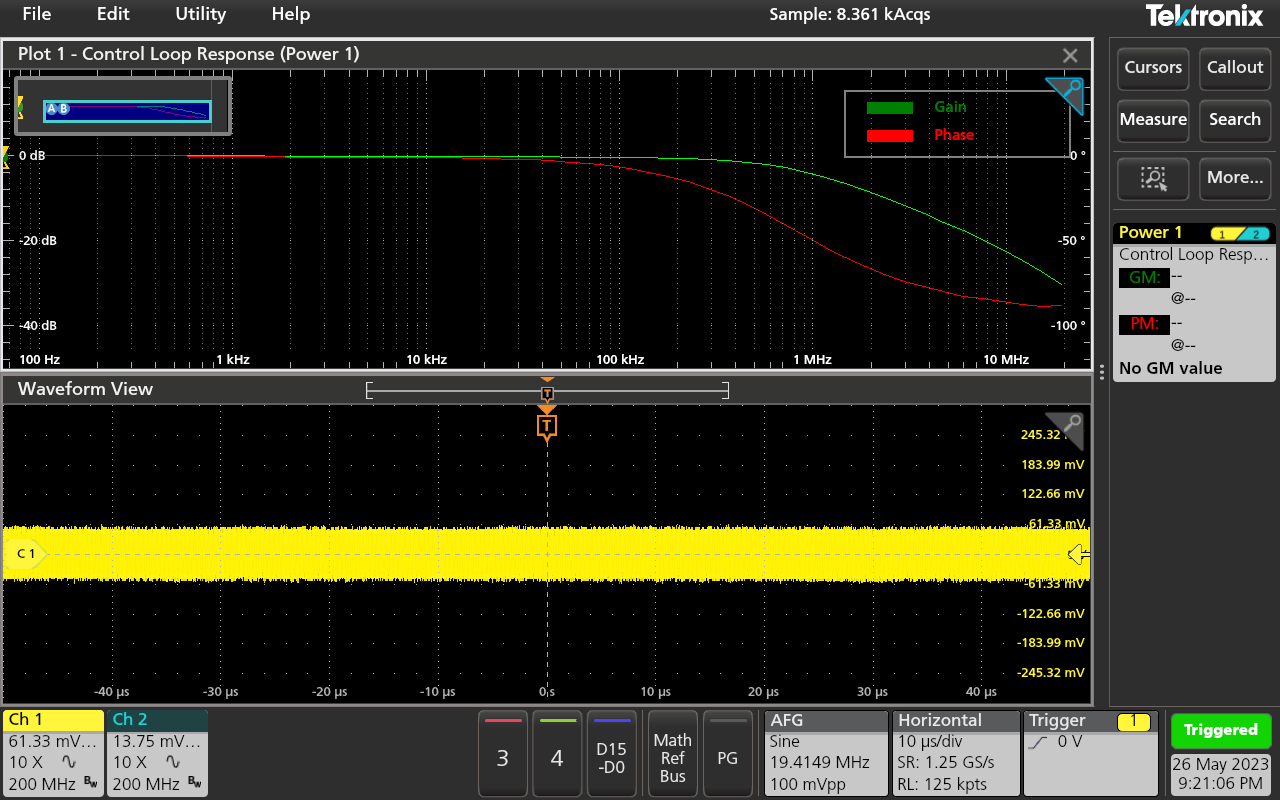The width and height of the screenshot is (1280, 800).
Task: Click the zoom box icon button
Action: (x=1153, y=178)
